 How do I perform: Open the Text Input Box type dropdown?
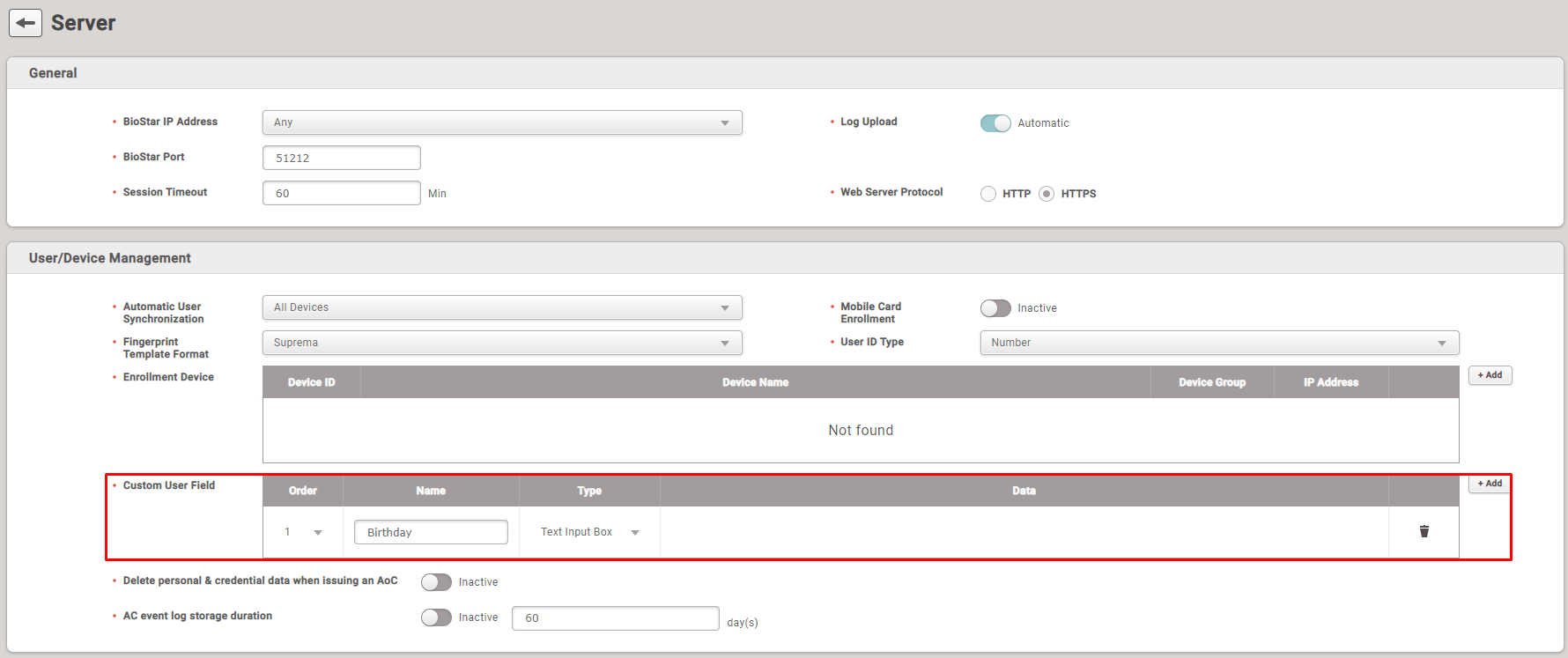[589, 532]
